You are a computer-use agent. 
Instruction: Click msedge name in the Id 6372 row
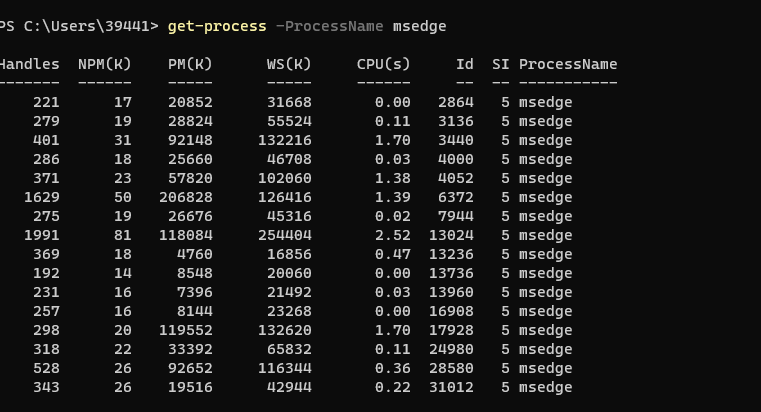546,198
